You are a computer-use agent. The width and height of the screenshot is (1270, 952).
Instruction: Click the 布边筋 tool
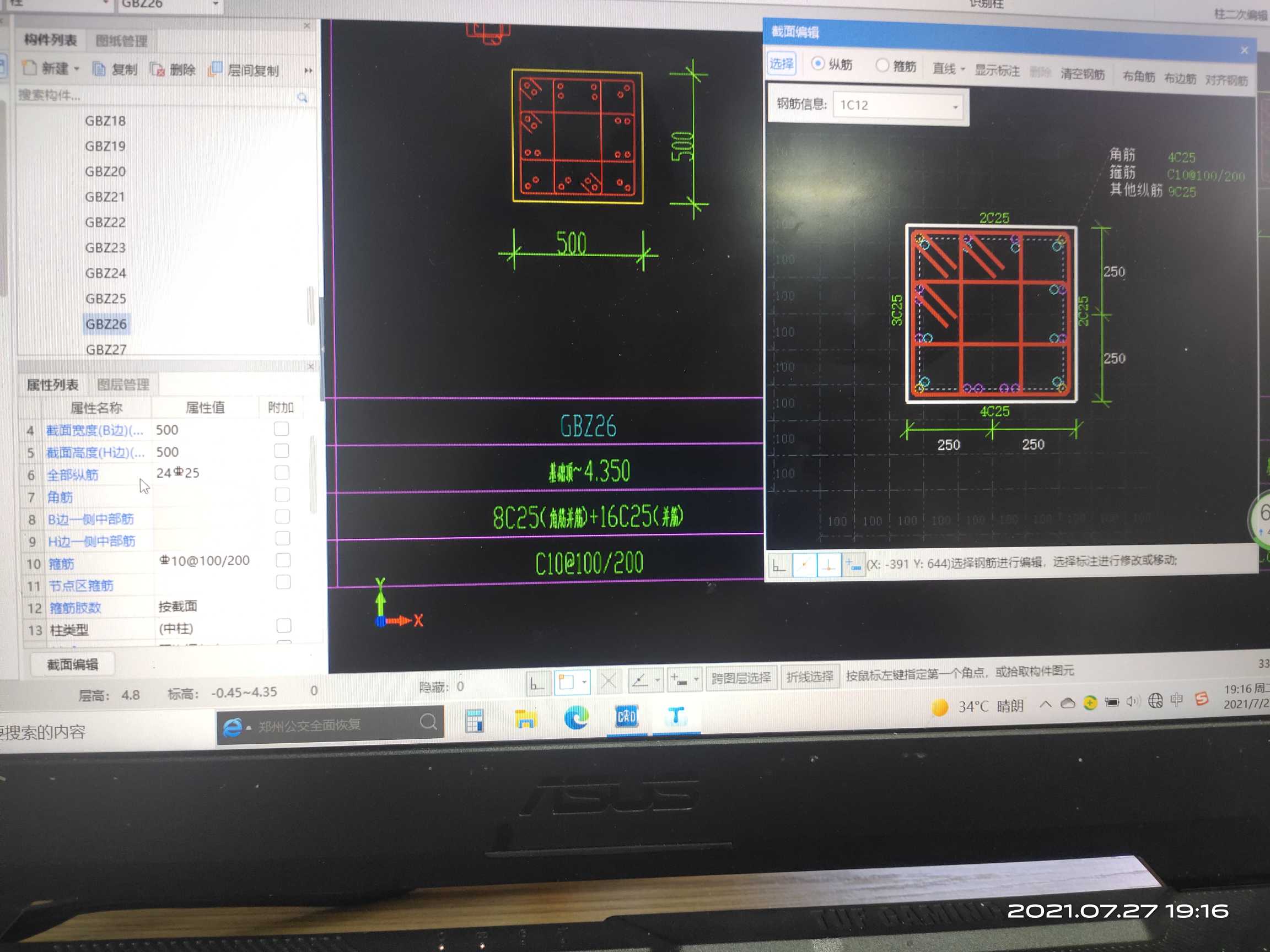1180,78
